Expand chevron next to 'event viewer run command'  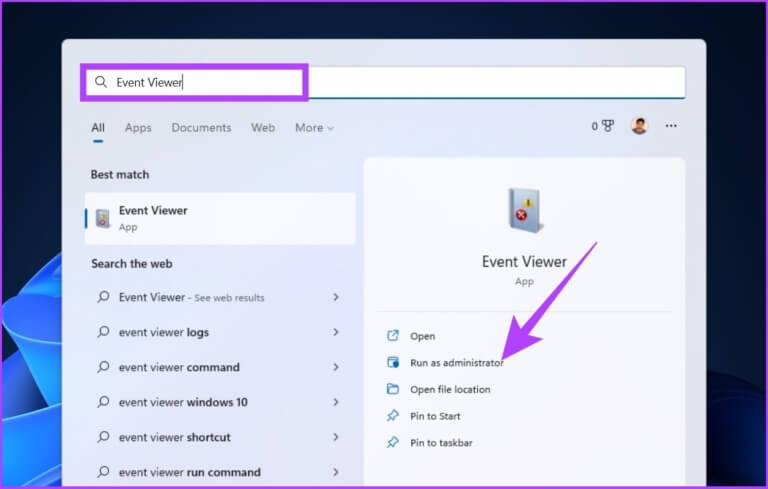tap(336, 472)
